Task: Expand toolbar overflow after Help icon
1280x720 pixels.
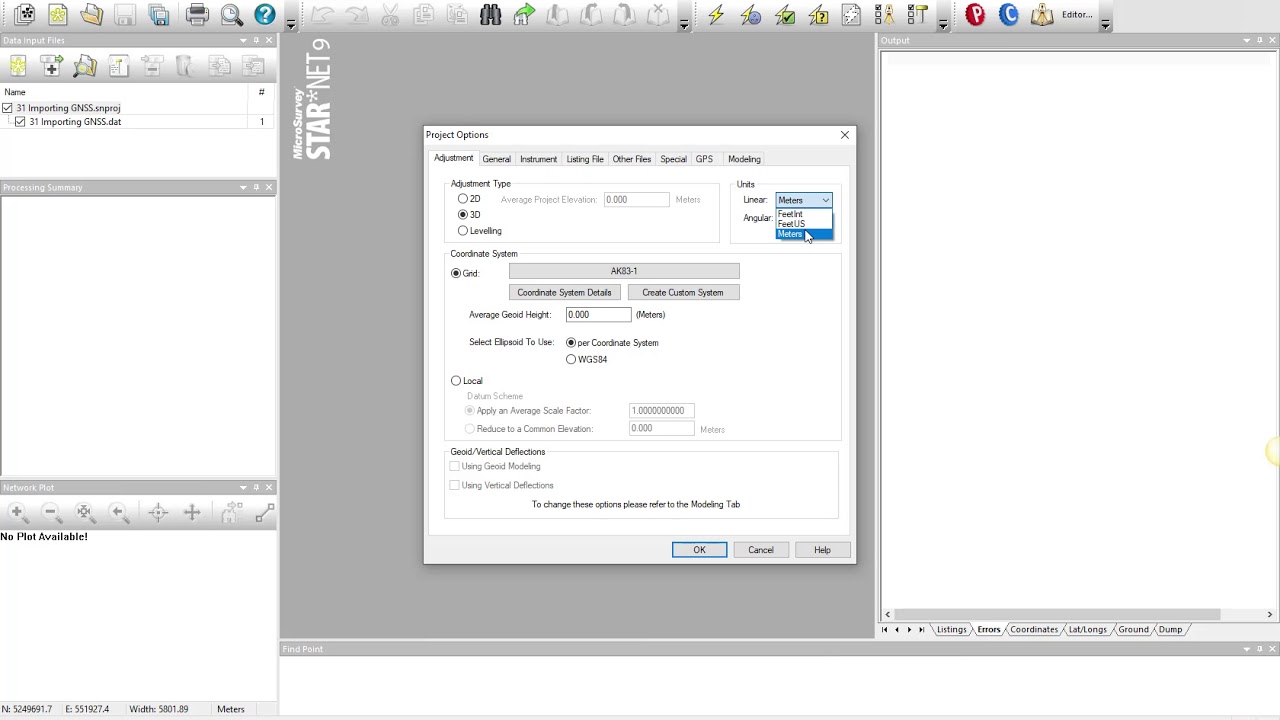Action: point(291,22)
